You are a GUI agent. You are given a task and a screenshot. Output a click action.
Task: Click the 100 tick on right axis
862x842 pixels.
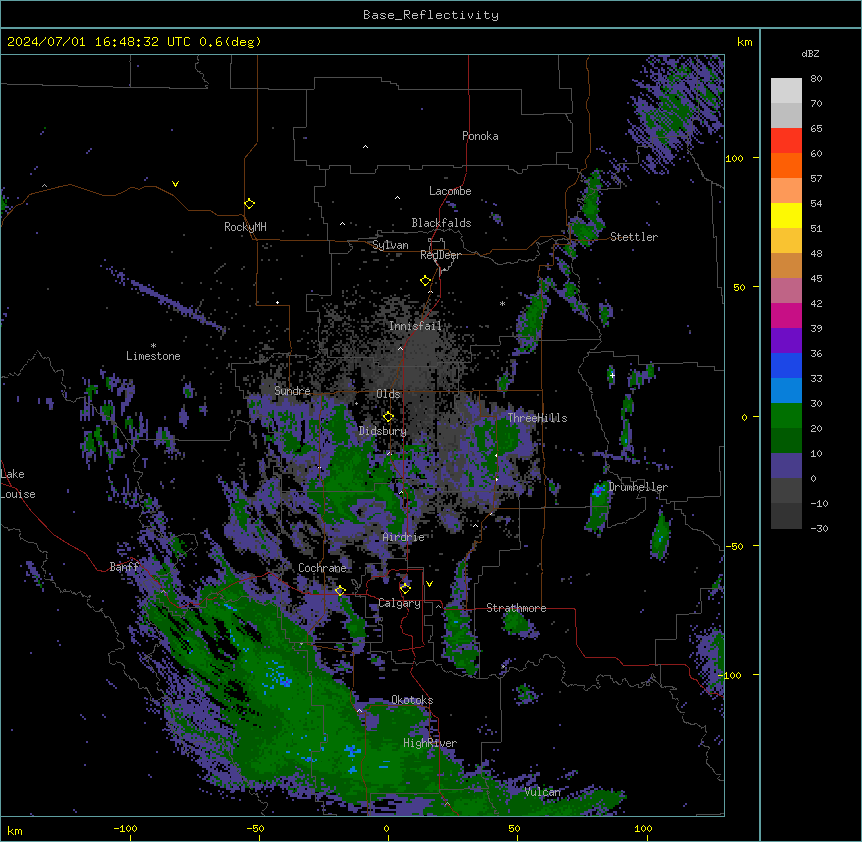point(734,158)
